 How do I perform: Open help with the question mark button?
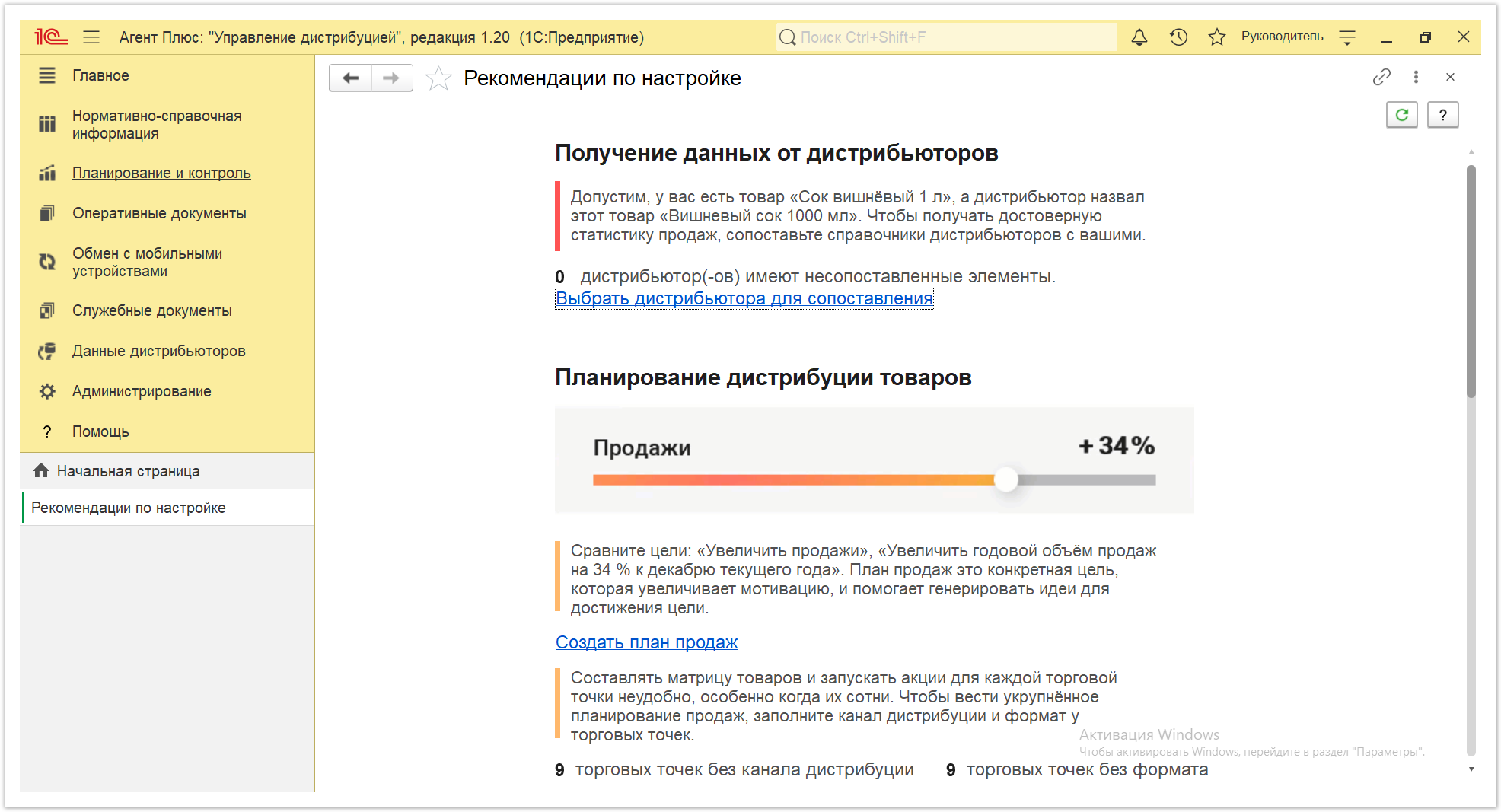point(1442,115)
